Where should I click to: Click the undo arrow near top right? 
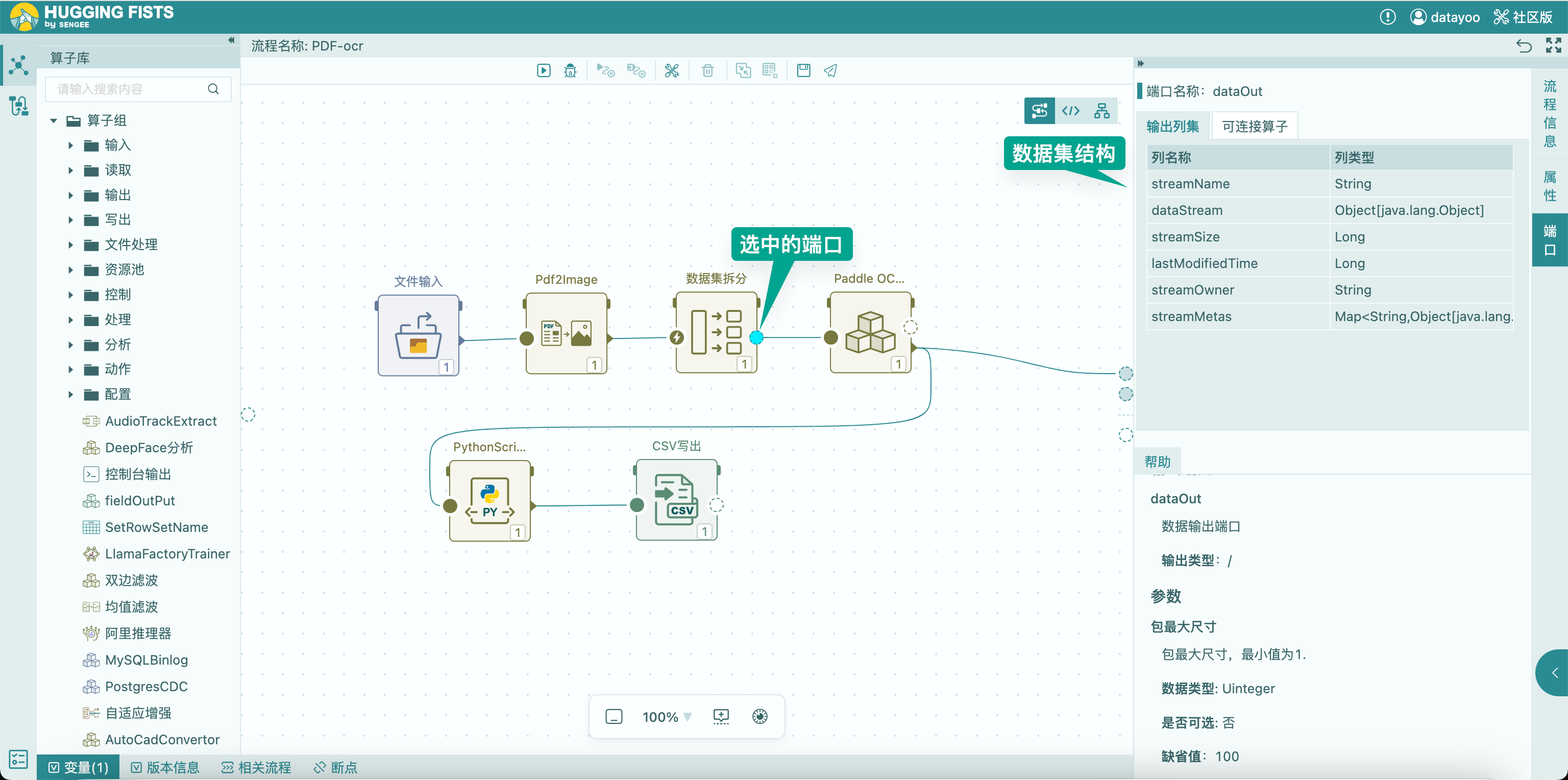click(1524, 45)
